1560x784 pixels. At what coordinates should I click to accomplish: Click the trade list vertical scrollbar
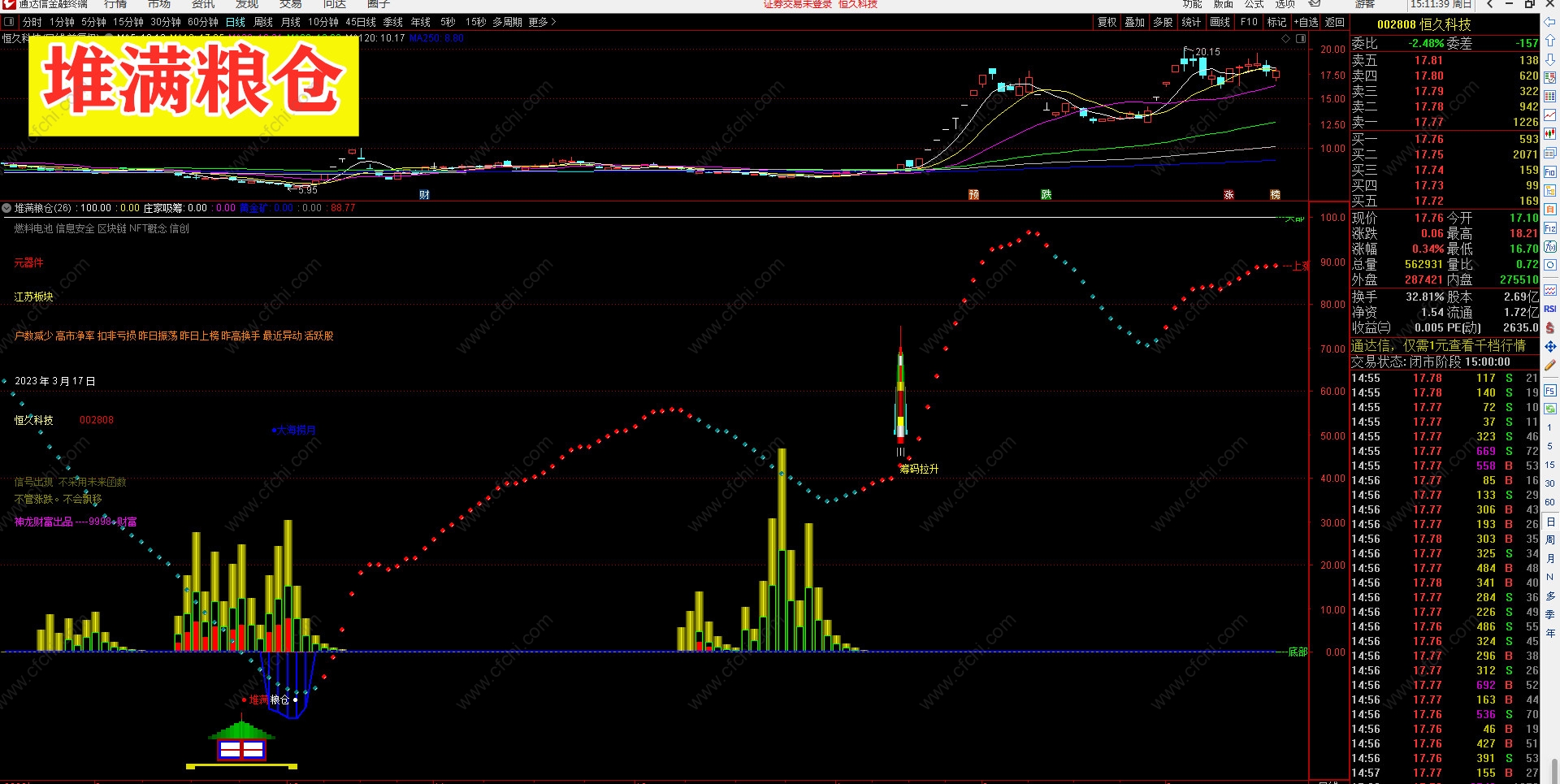pyautogui.click(x=1555, y=769)
